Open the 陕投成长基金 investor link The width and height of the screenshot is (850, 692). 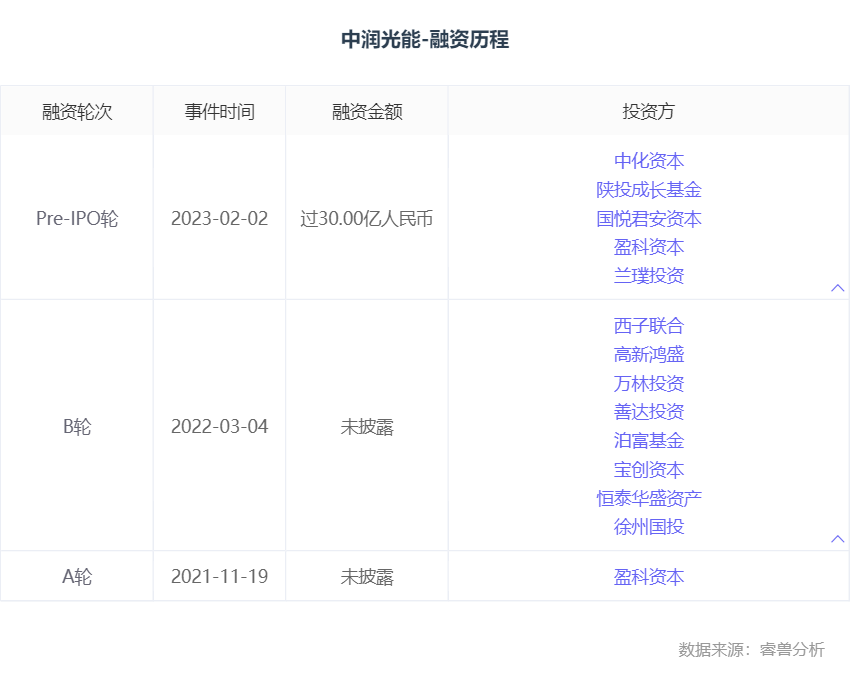coord(649,190)
